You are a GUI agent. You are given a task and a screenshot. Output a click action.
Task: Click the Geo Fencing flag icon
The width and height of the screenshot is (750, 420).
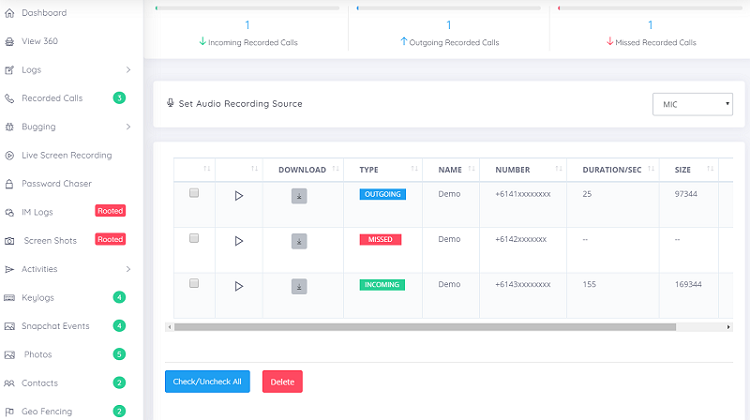tap(9, 411)
